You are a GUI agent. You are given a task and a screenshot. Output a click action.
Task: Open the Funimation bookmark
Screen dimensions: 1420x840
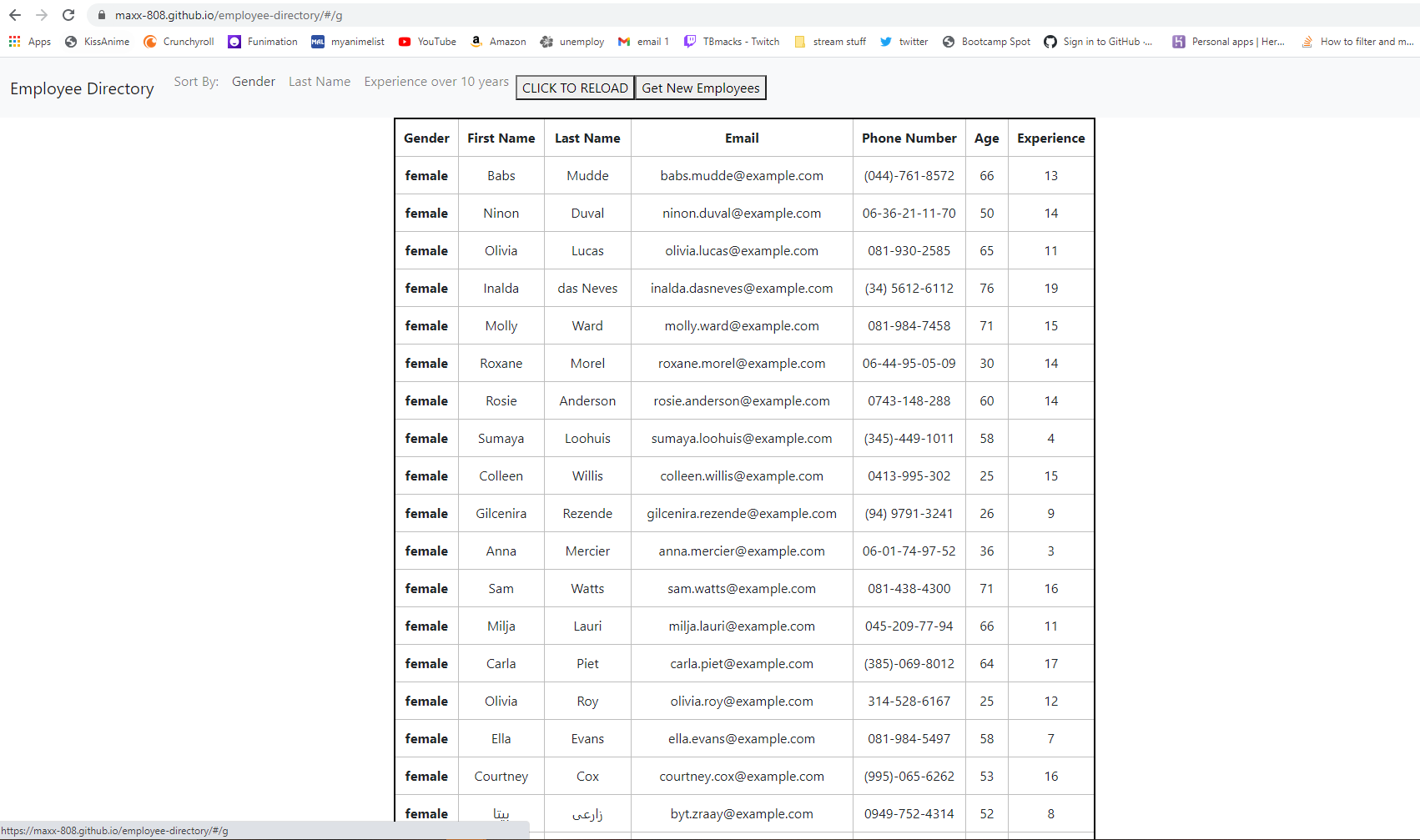tap(262, 42)
